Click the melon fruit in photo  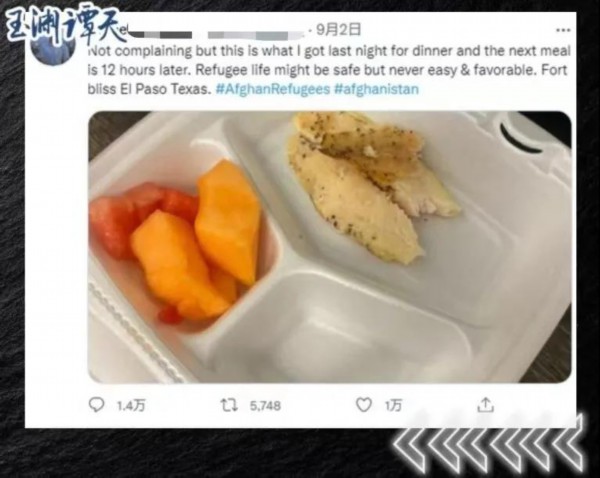point(197,239)
